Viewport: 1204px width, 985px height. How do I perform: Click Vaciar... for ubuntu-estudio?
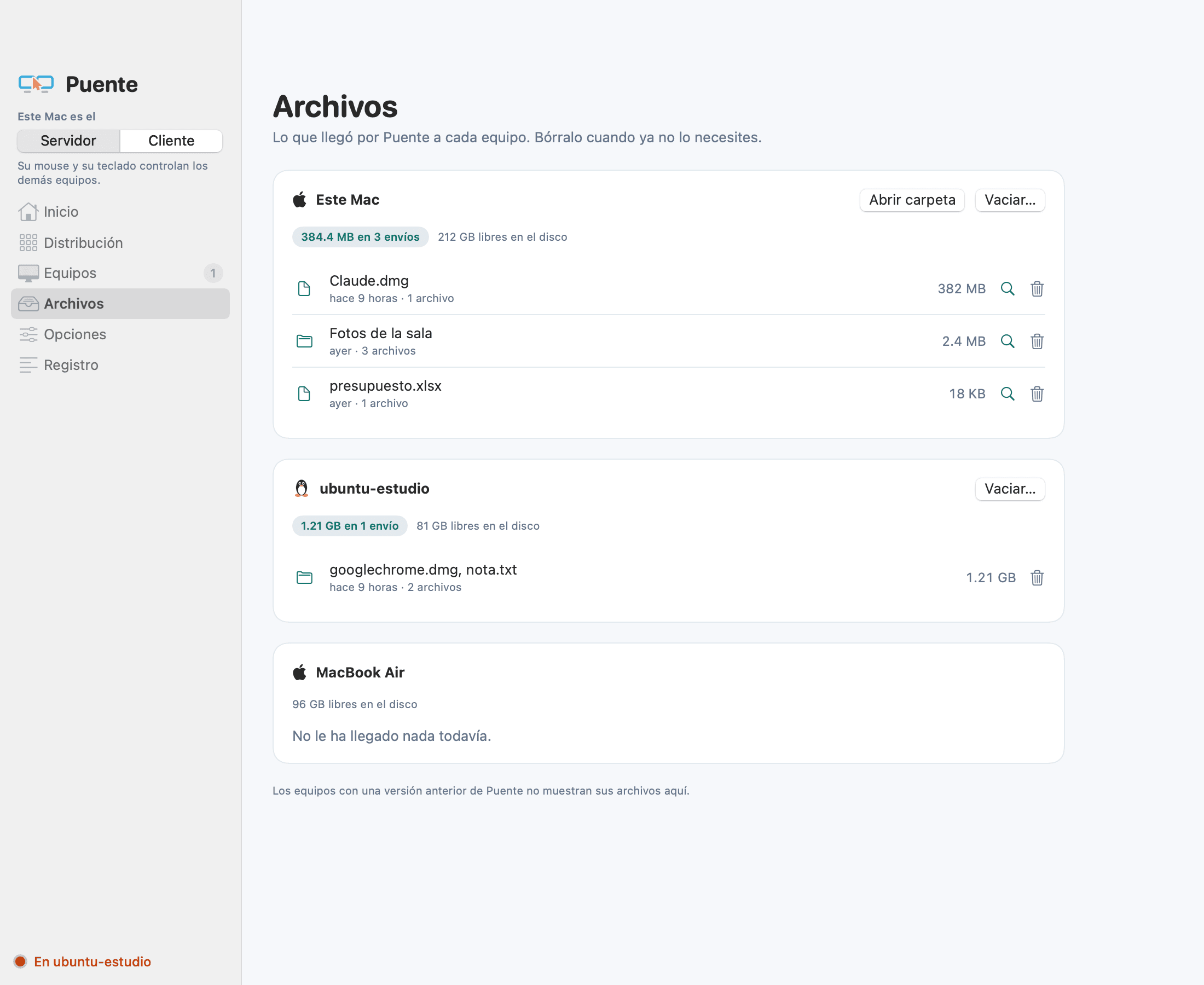[x=1009, y=489]
